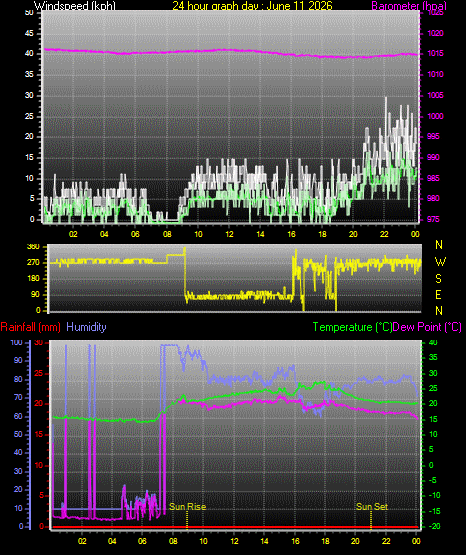Click the '12' hour label under the windspeed graph
This screenshot has height=555, width=466.
229,234
